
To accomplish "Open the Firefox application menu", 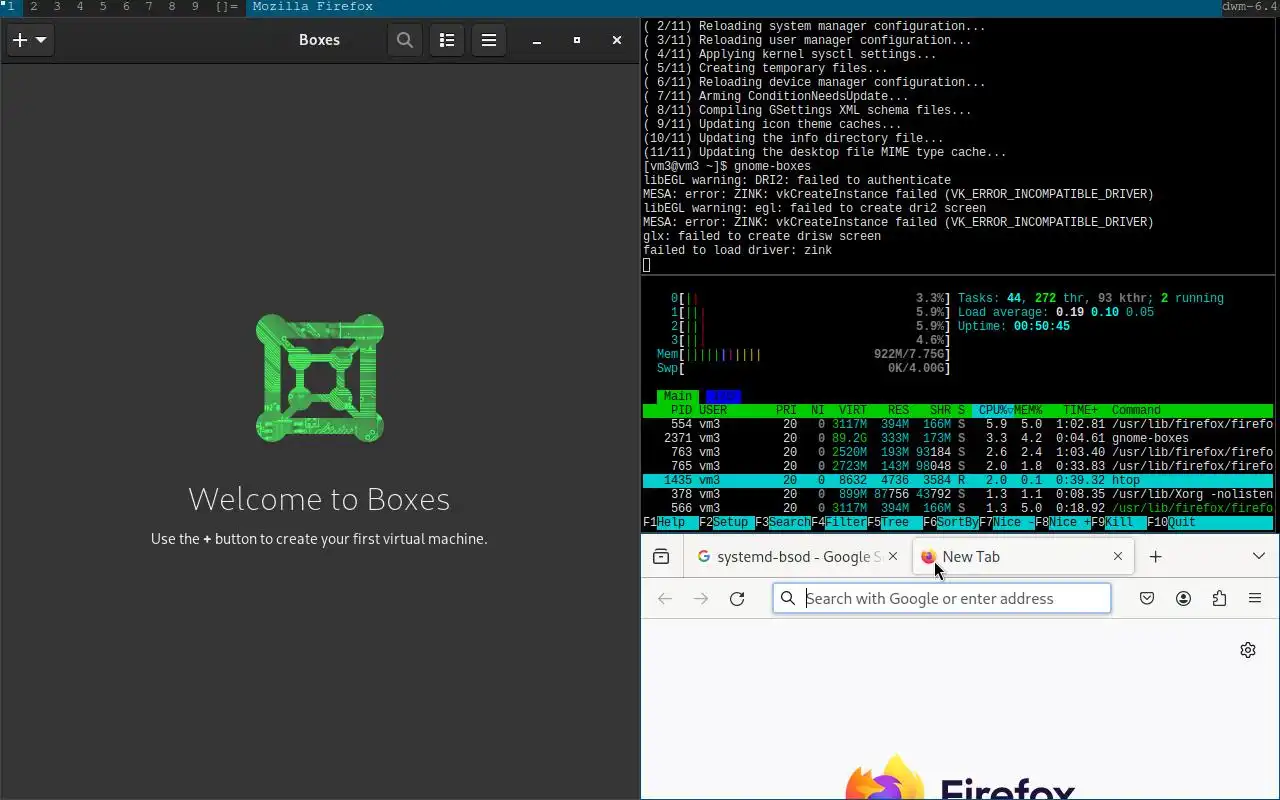I will [1255, 599].
